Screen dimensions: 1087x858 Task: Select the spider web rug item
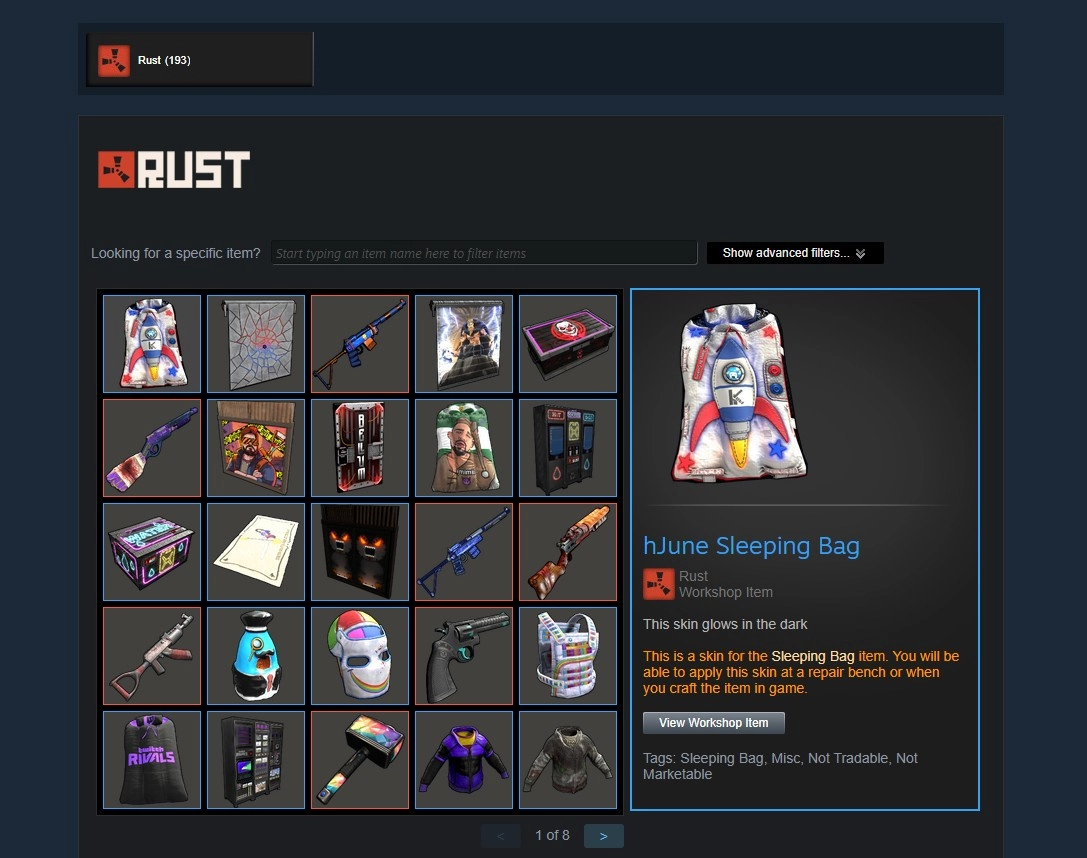click(256, 344)
